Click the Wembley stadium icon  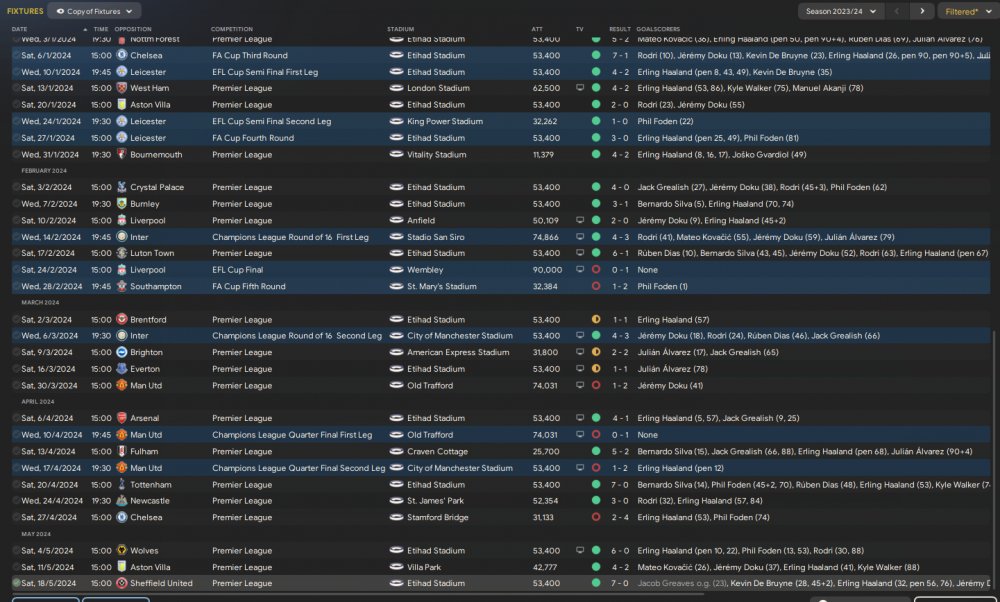[x=396, y=270]
